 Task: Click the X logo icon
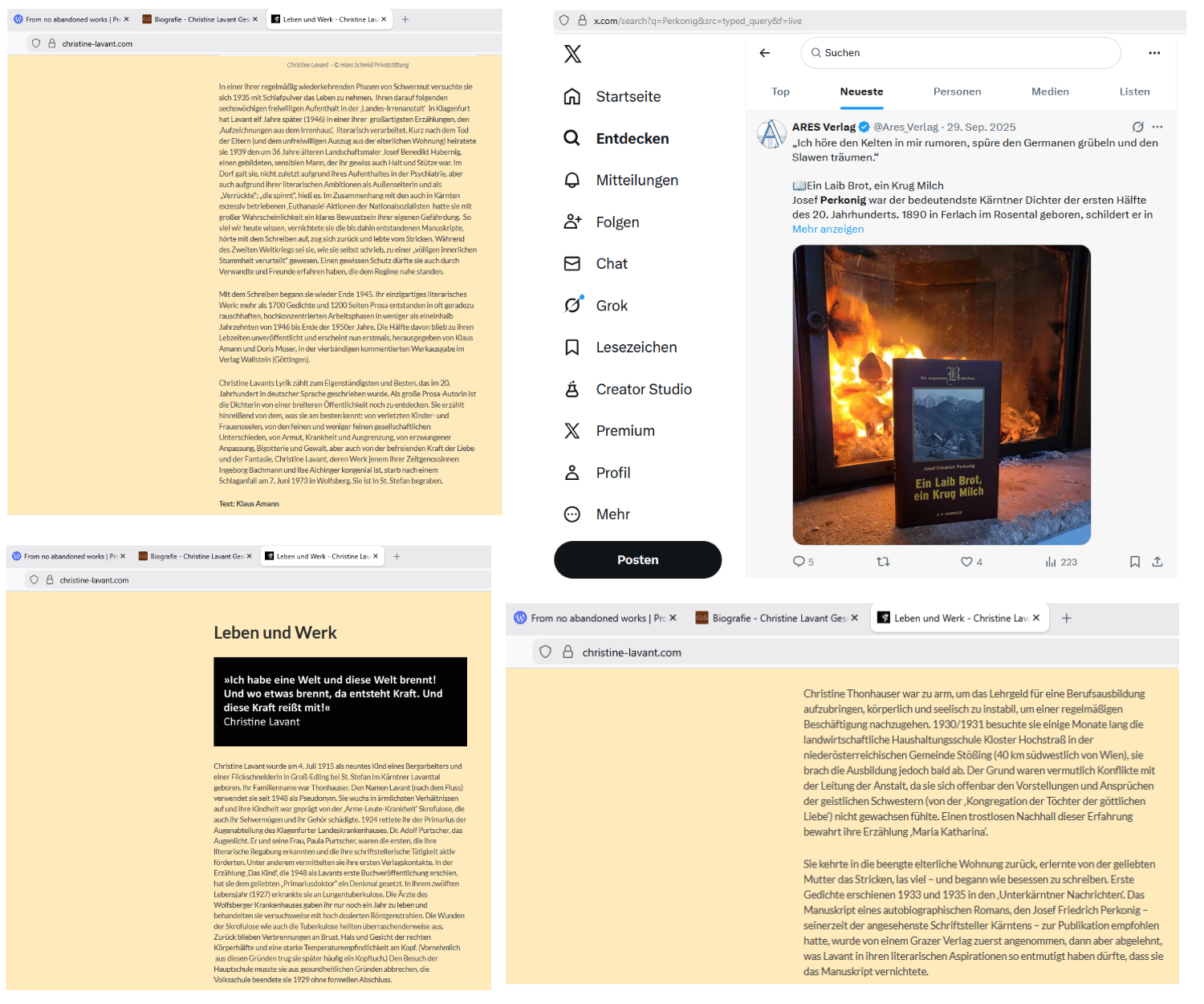pos(572,54)
